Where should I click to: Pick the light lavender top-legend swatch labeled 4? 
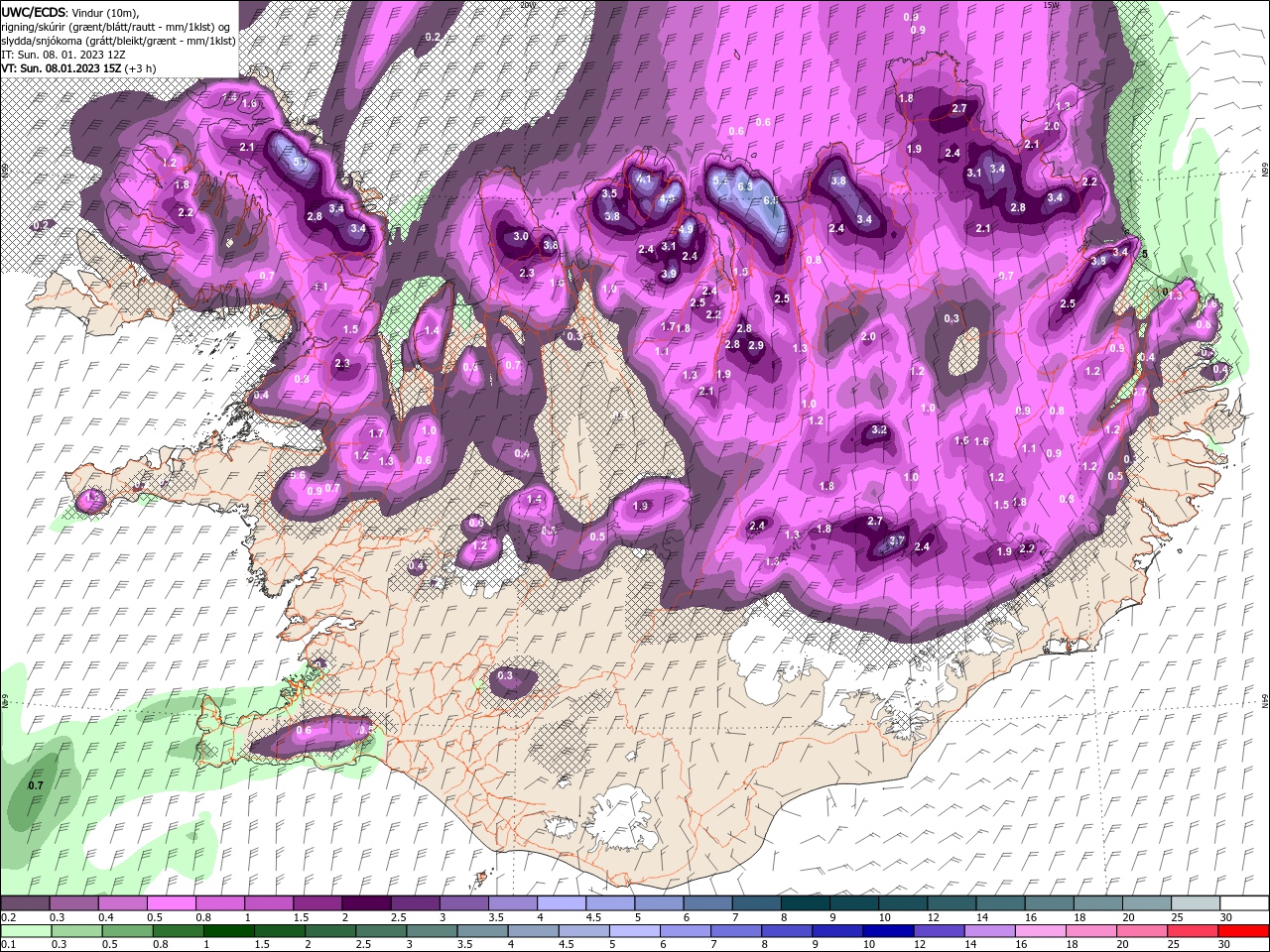[562, 903]
